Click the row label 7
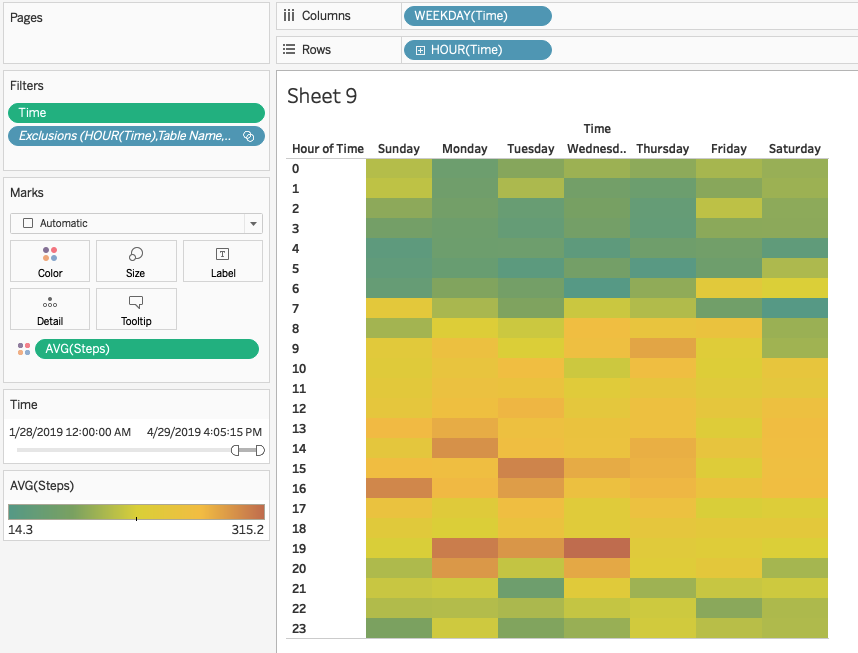This screenshot has width=858, height=653. click(295, 309)
